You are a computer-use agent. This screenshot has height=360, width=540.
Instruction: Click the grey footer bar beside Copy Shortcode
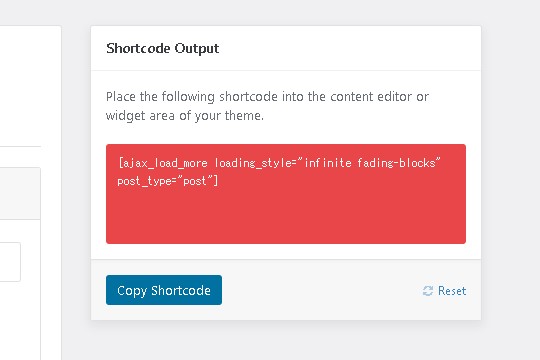(320, 290)
